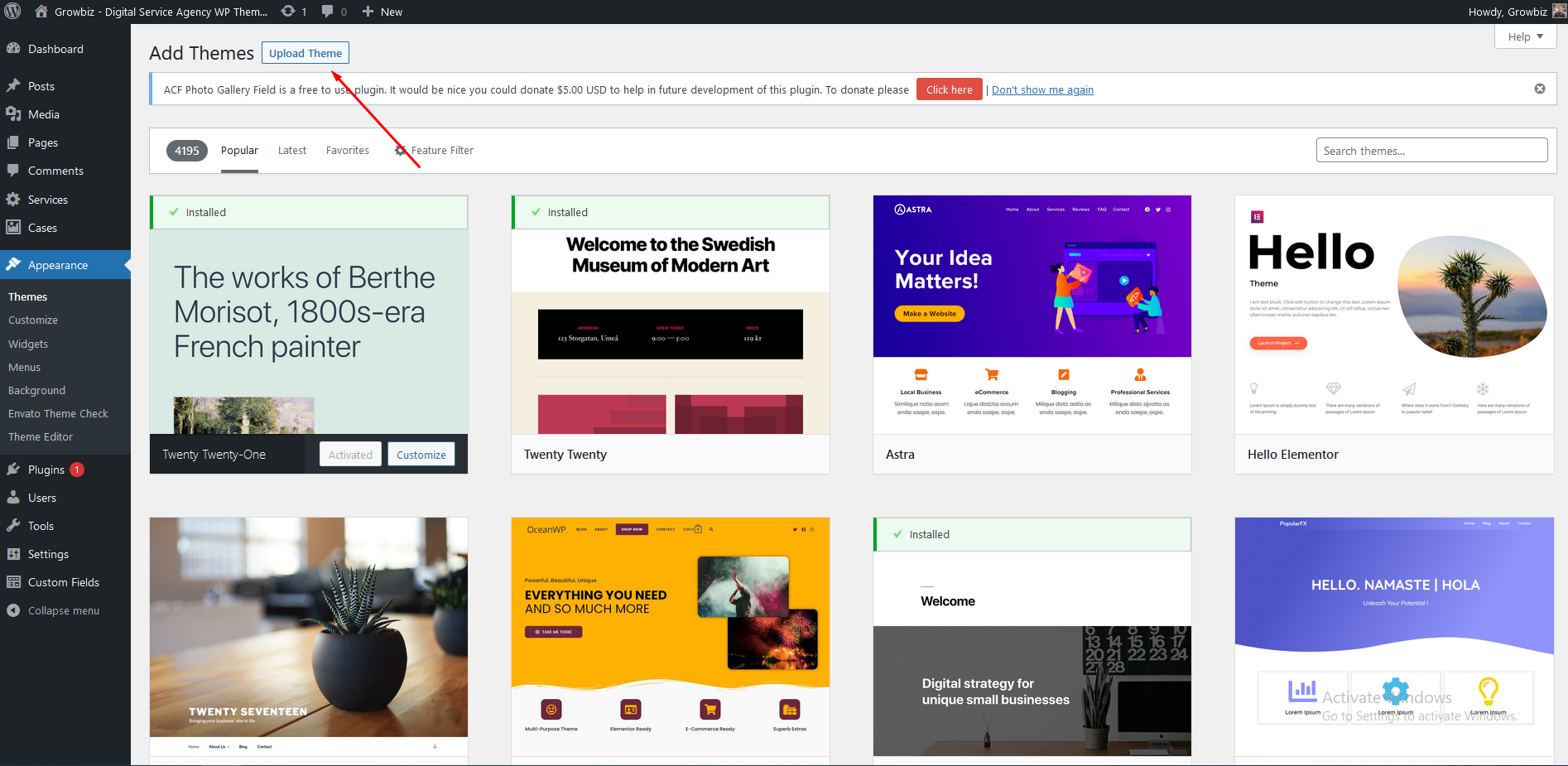Click Customize on Twenty Twenty-One
Image resolution: width=1568 pixels, height=766 pixels.
(x=421, y=454)
